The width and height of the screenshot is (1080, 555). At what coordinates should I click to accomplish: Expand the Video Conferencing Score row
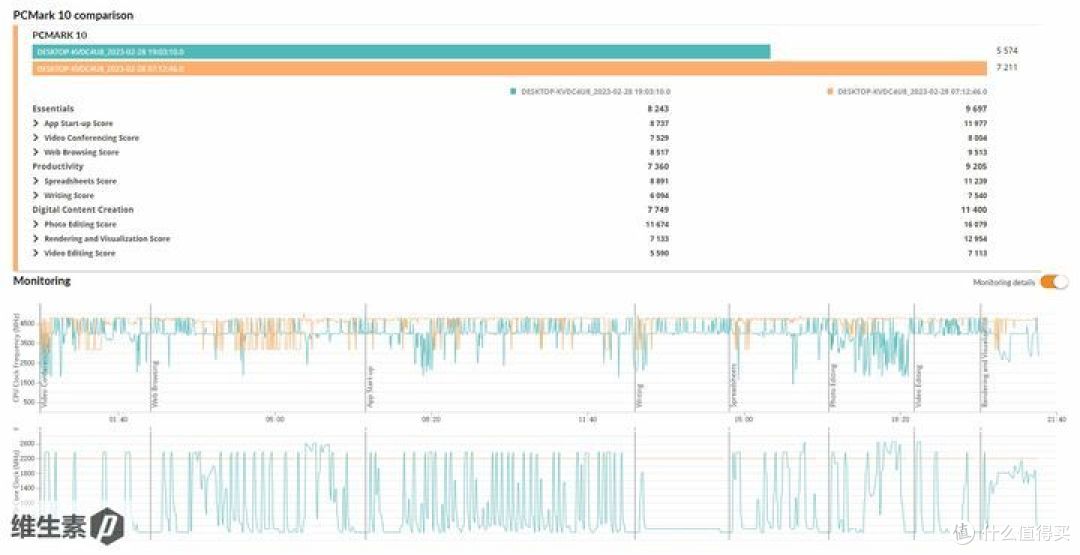point(35,138)
